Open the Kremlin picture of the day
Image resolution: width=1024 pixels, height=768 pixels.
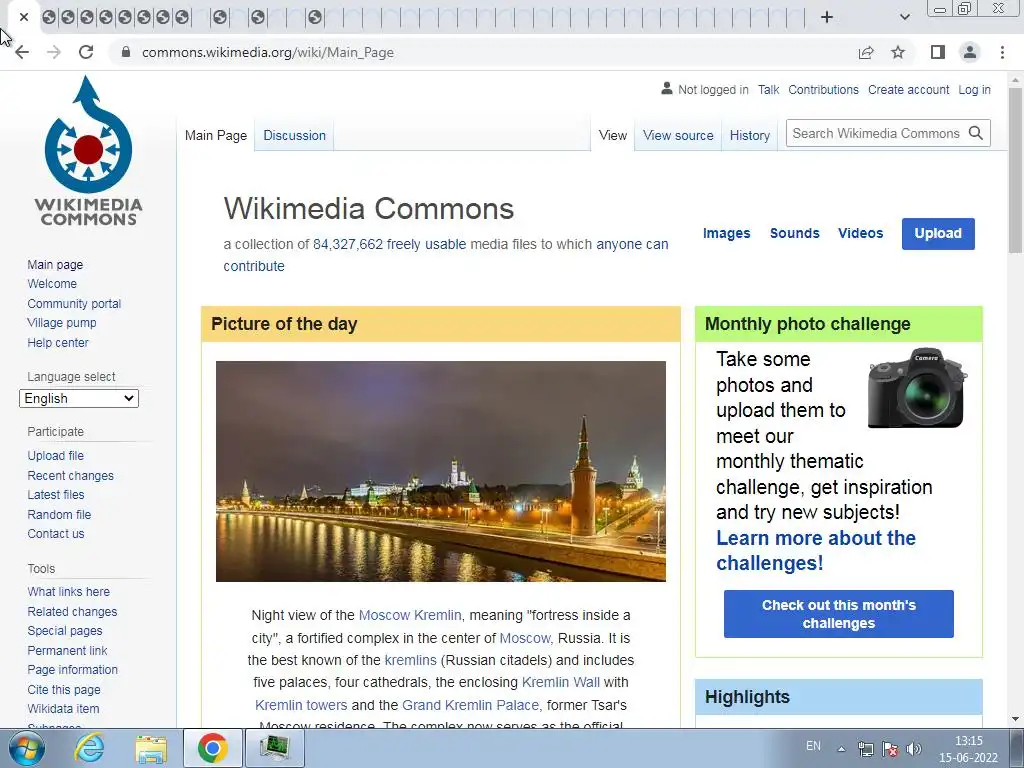click(441, 471)
